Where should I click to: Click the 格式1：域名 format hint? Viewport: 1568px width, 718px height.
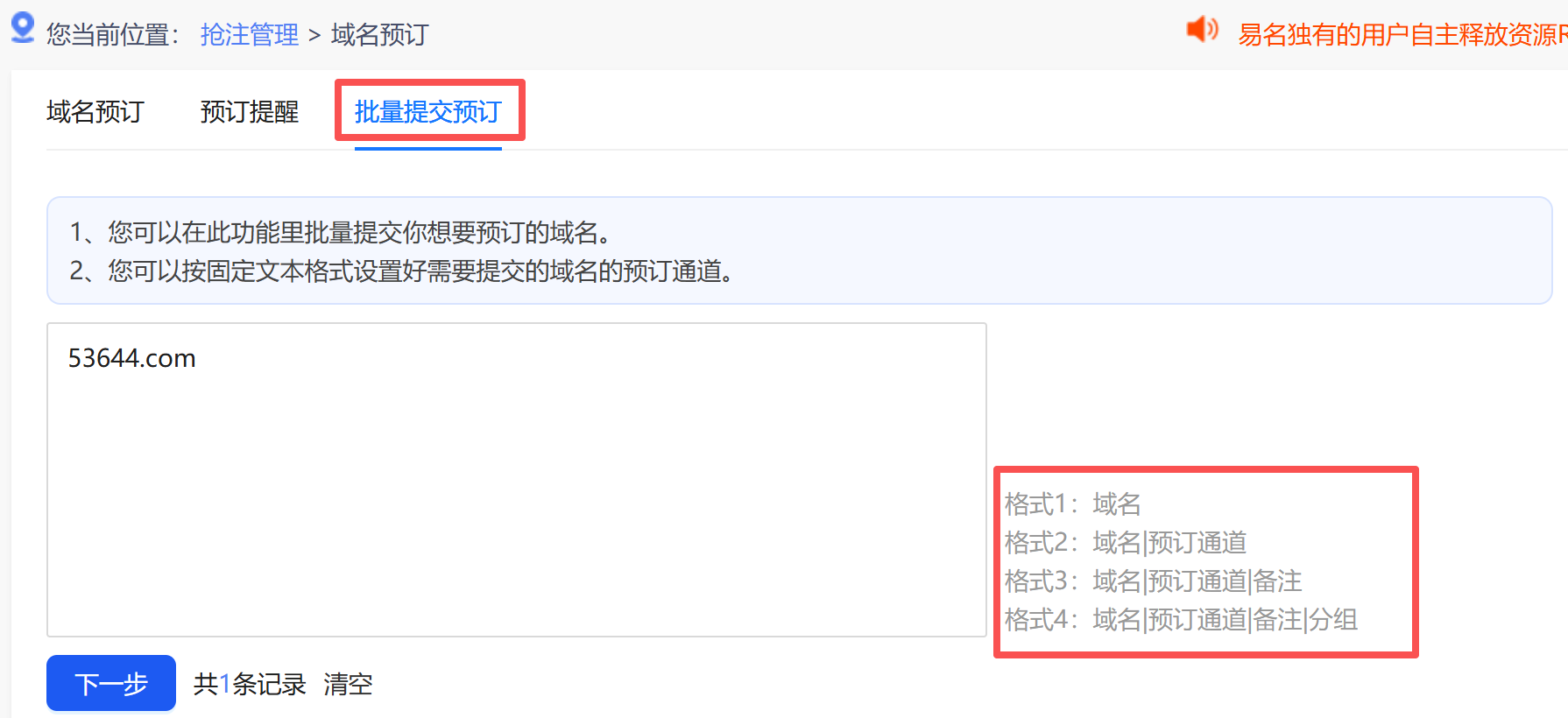1073,504
